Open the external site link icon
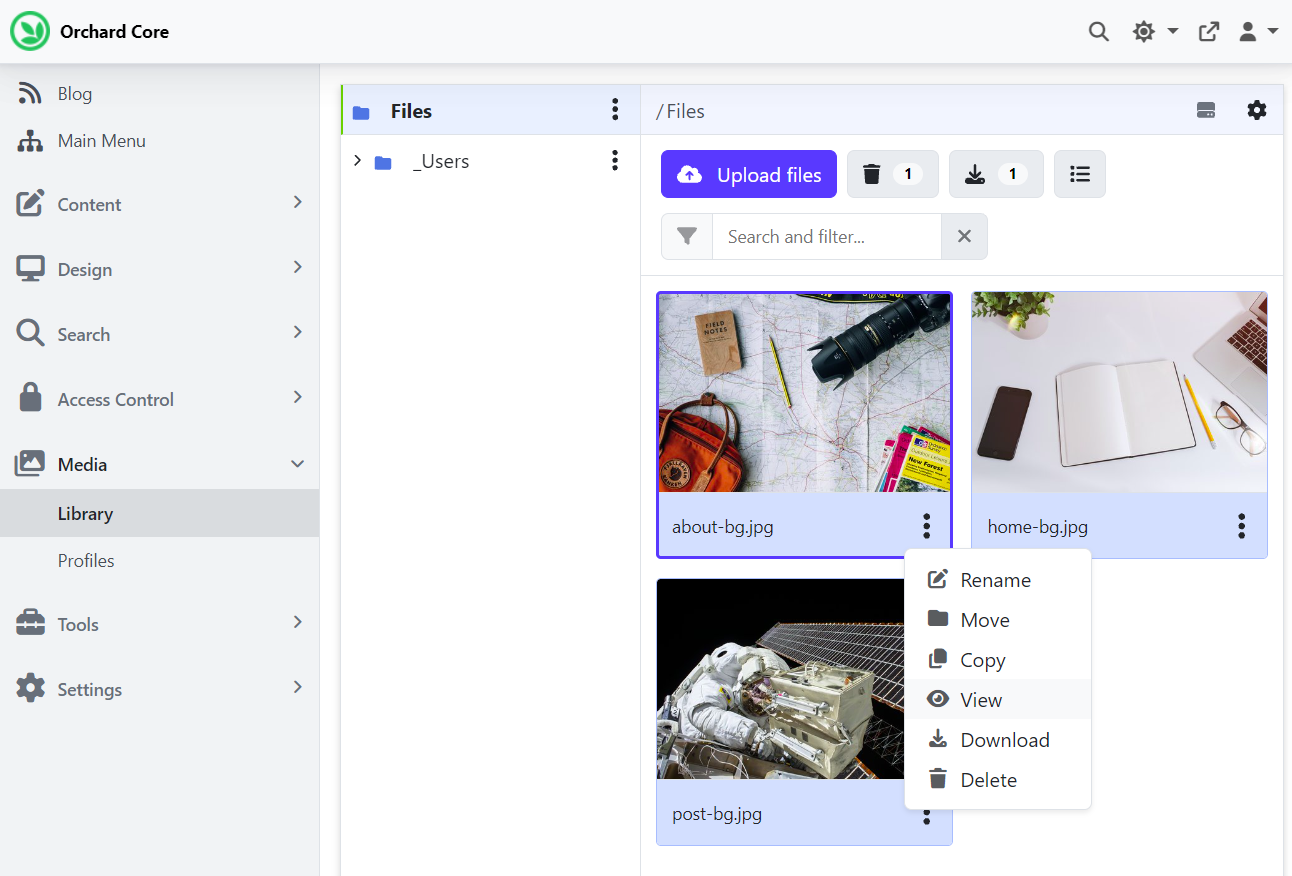This screenshot has width=1292, height=876. click(1209, 32)
